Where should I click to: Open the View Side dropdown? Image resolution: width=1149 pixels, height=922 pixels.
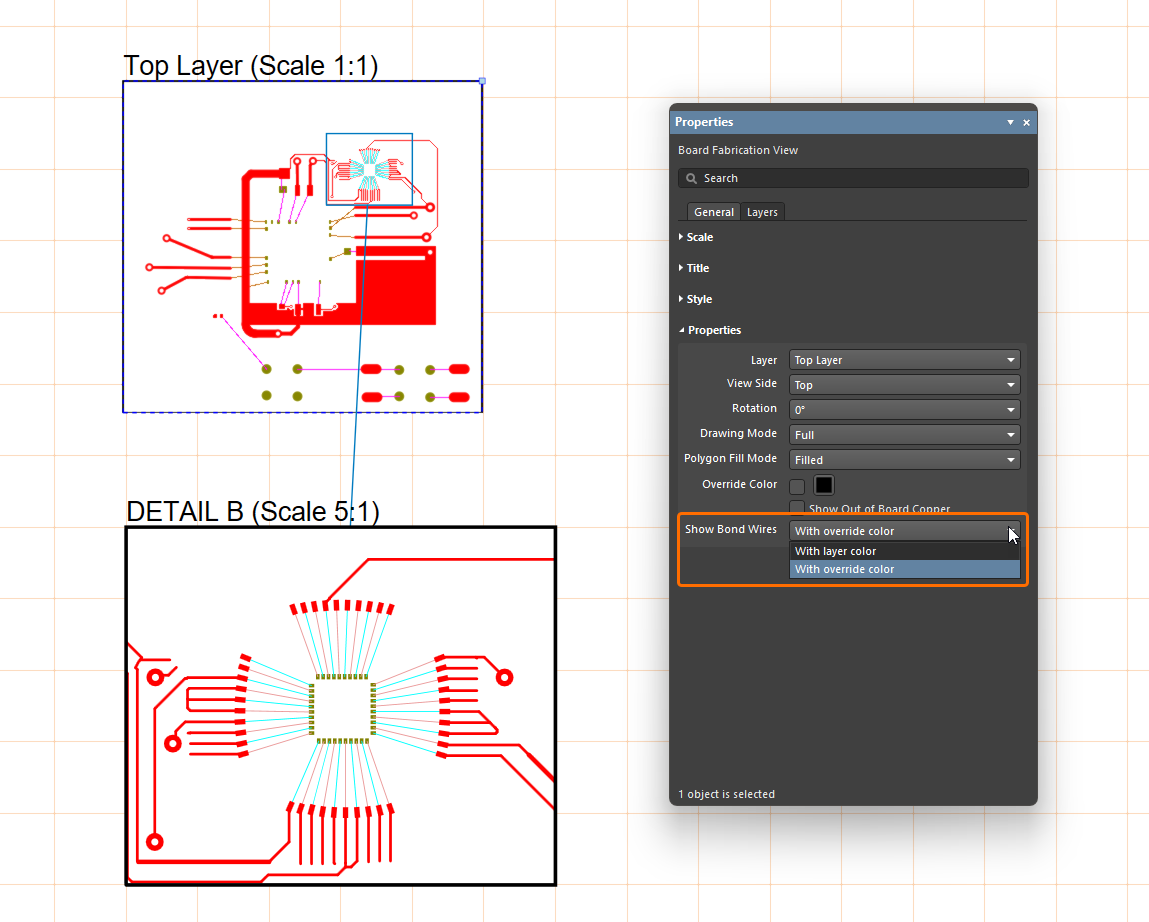pyautogui.click(x=904, y=385)
